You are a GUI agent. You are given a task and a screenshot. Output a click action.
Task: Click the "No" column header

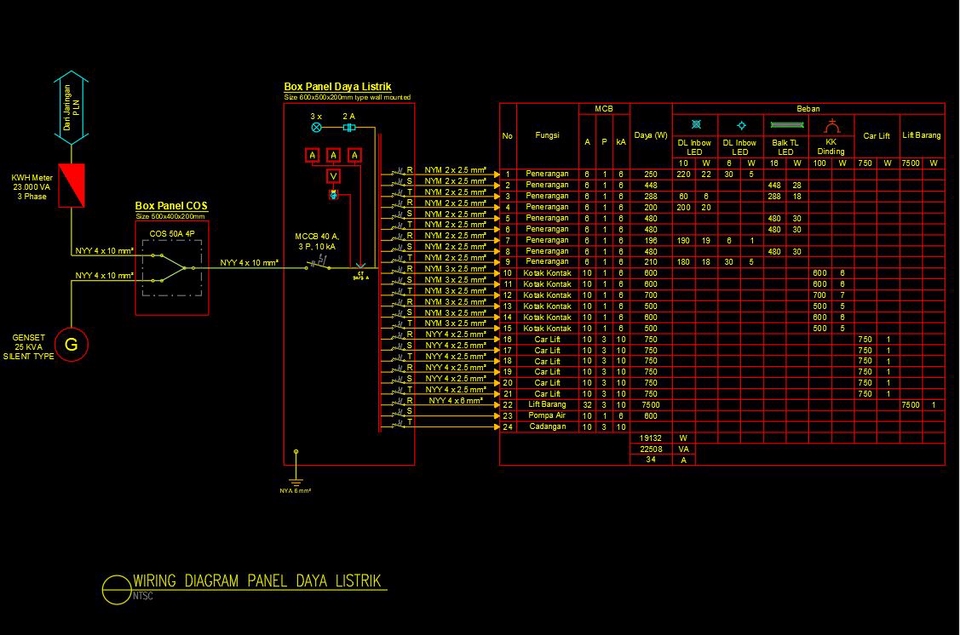coord(508,136)
